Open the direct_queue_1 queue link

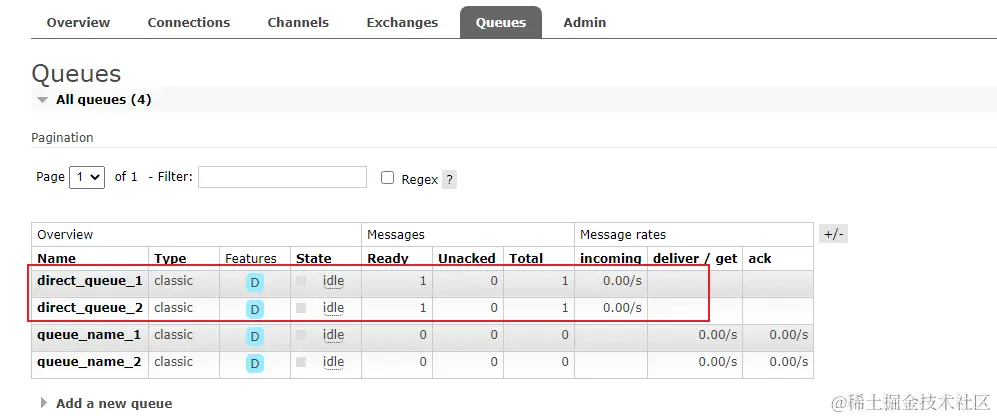(89, 281)
